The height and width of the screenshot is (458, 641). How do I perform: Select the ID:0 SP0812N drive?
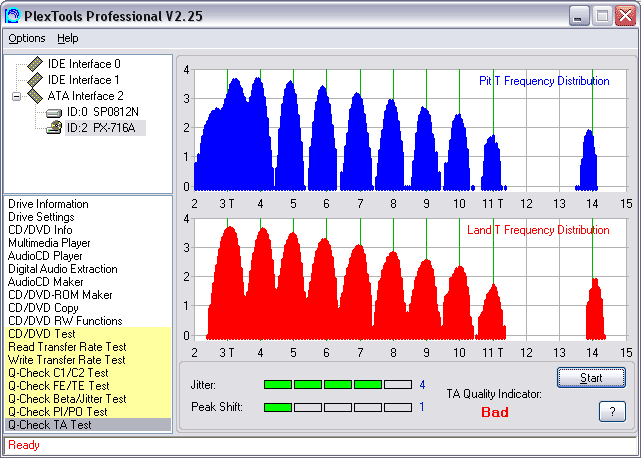(103, 112)
